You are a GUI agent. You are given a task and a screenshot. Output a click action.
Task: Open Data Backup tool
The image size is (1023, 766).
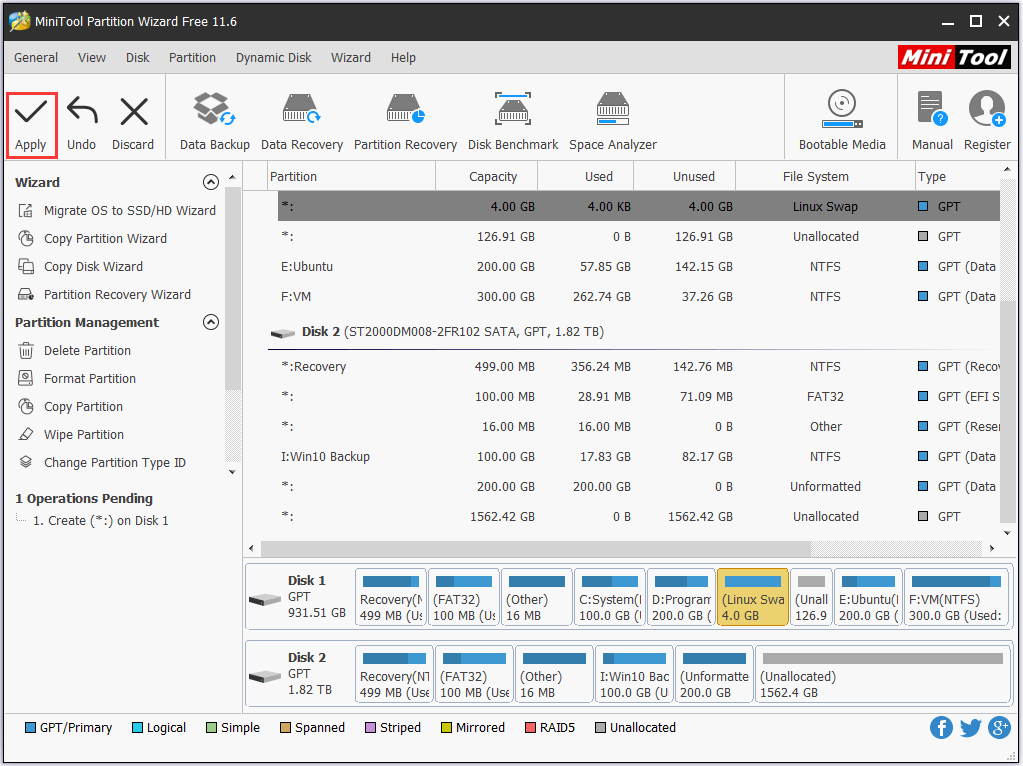pyautogui.click(x=215, y=123)
